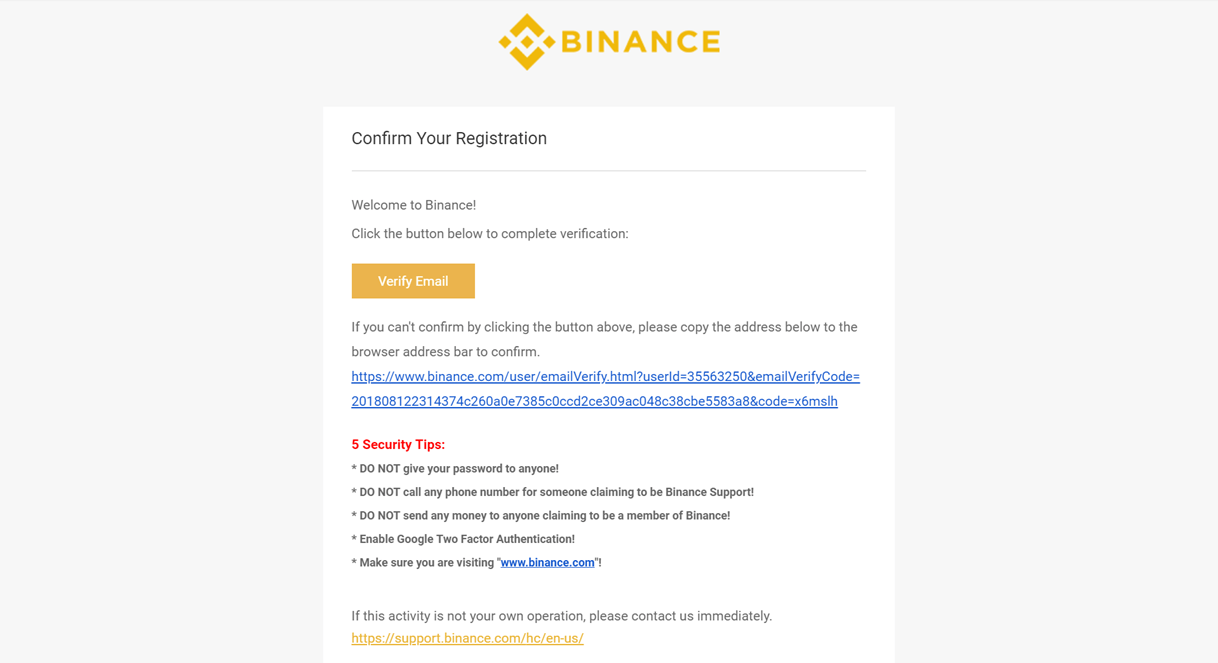The width and height of the screenshot is (1218, 663).
Task: Click the Confirm Your Registration heading
Action: click(x=449, y=138)
